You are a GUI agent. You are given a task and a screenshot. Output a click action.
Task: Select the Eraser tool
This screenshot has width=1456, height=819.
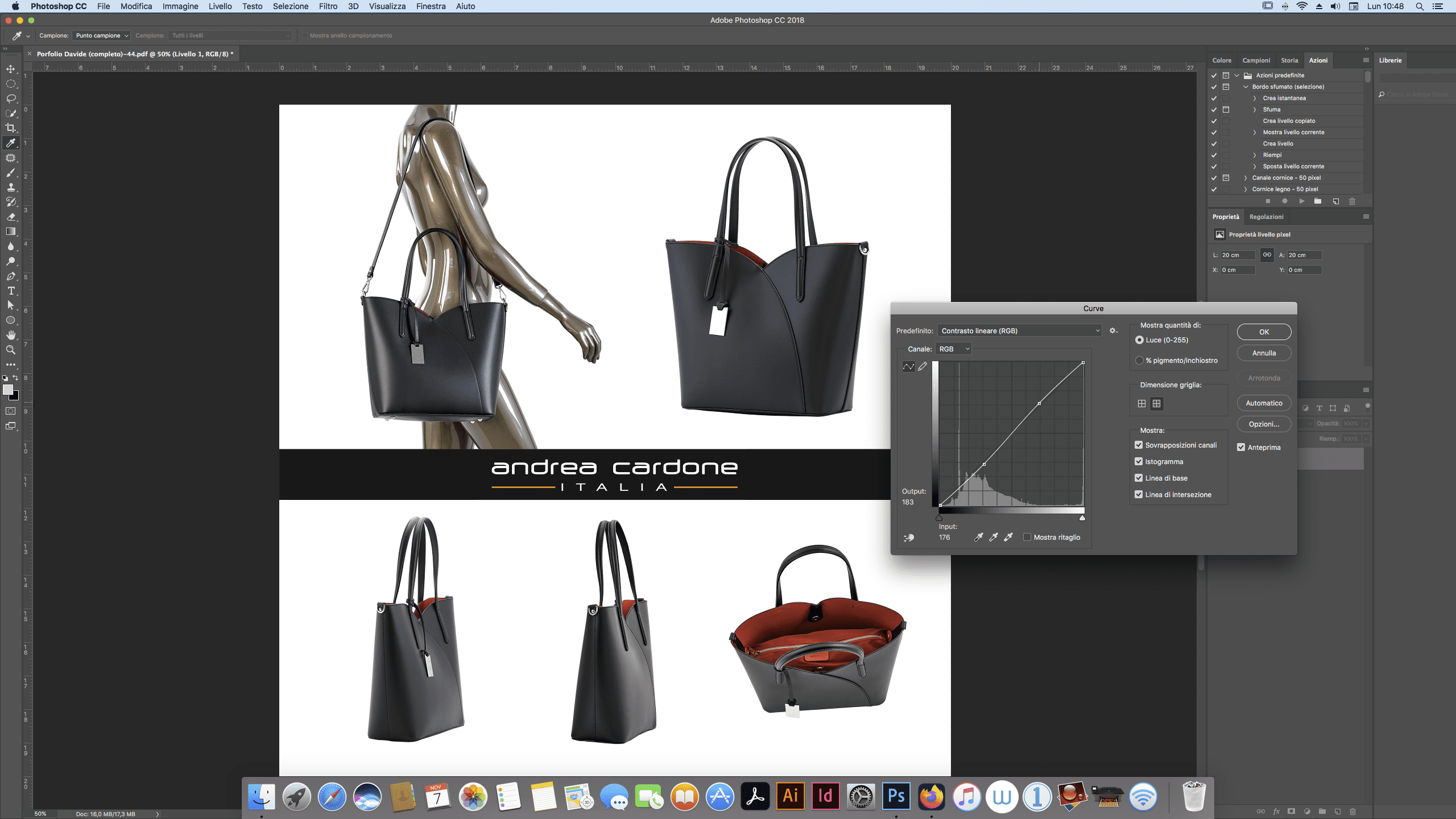[x=11, y=217]
